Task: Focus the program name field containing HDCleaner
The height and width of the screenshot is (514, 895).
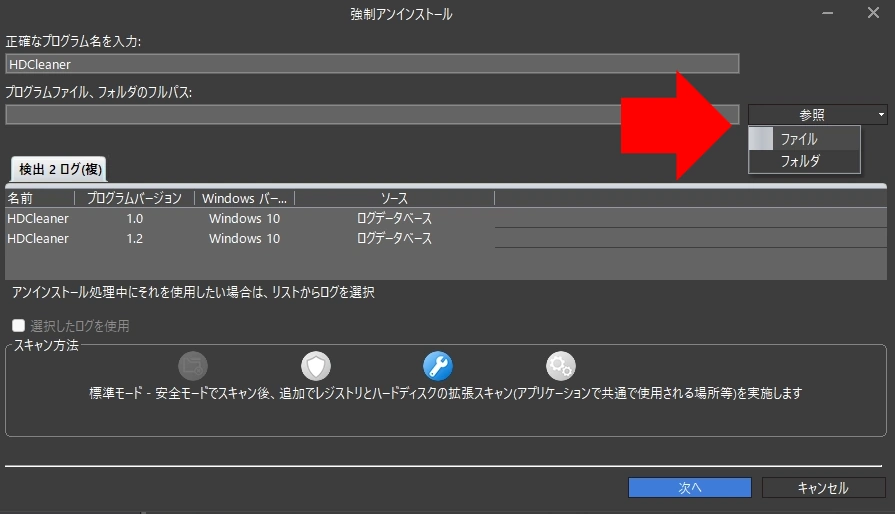Action: coord(372,64)
